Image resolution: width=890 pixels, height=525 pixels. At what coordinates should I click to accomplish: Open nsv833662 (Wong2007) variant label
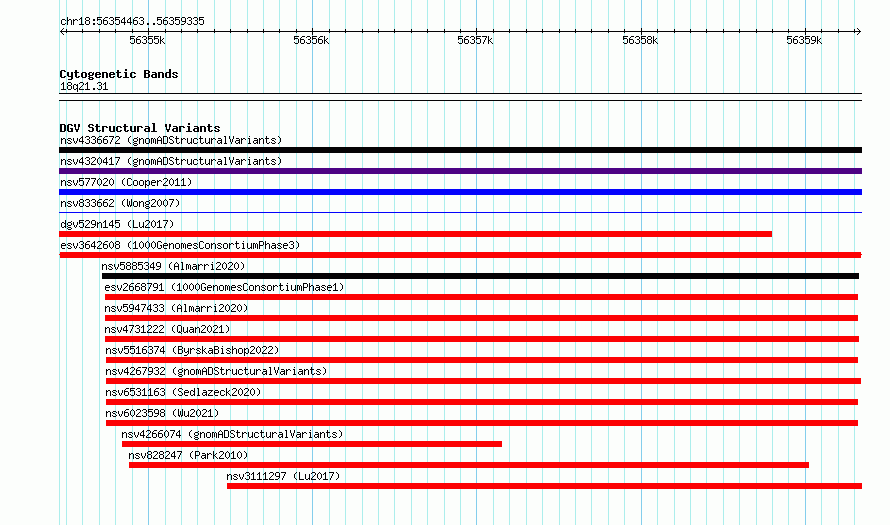pos(120,203)
